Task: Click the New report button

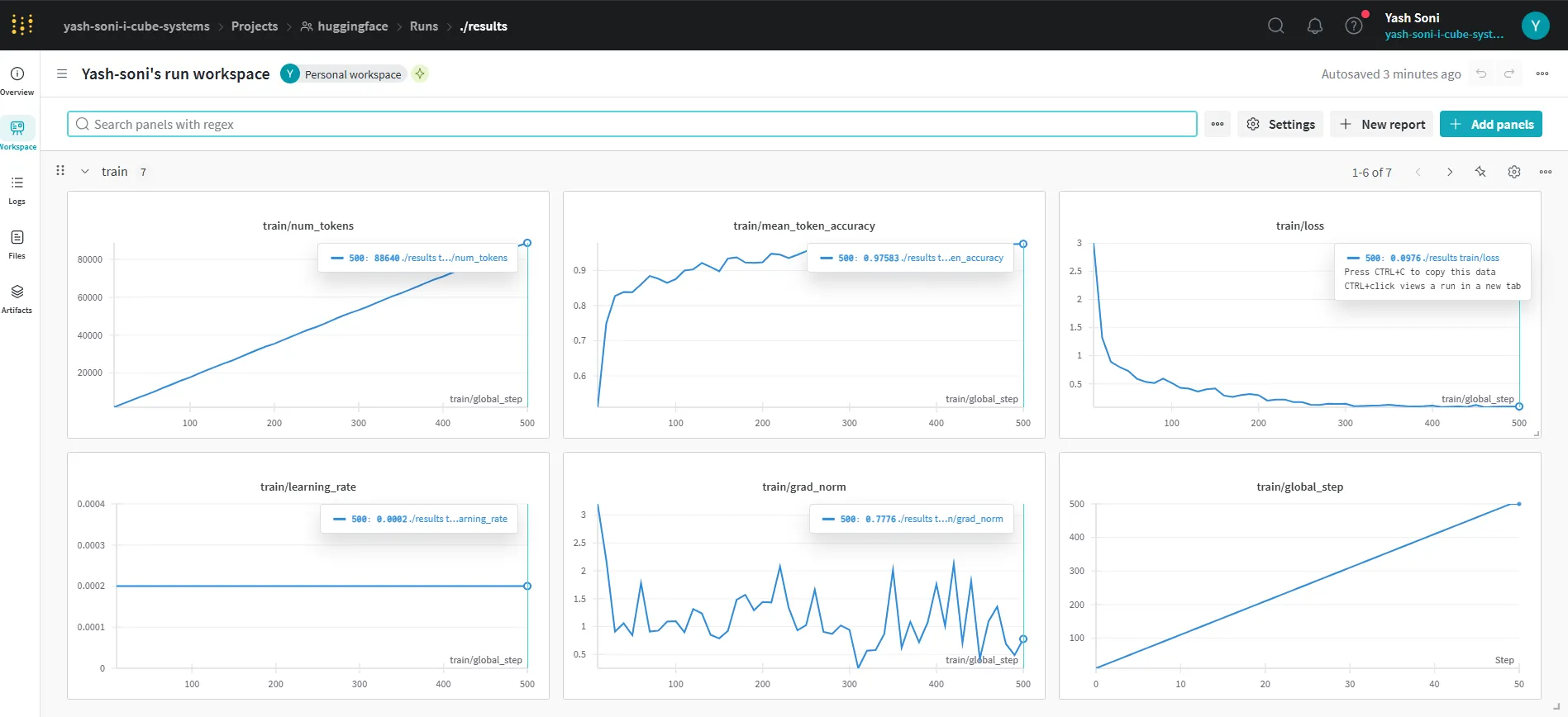Action: [x=1383, y=124]
